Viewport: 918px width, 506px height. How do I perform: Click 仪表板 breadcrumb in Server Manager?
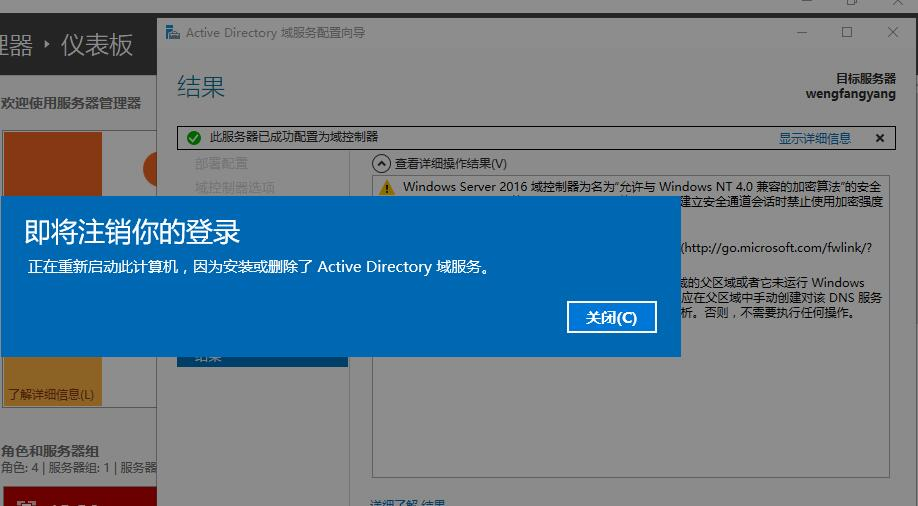click(97, 45)
